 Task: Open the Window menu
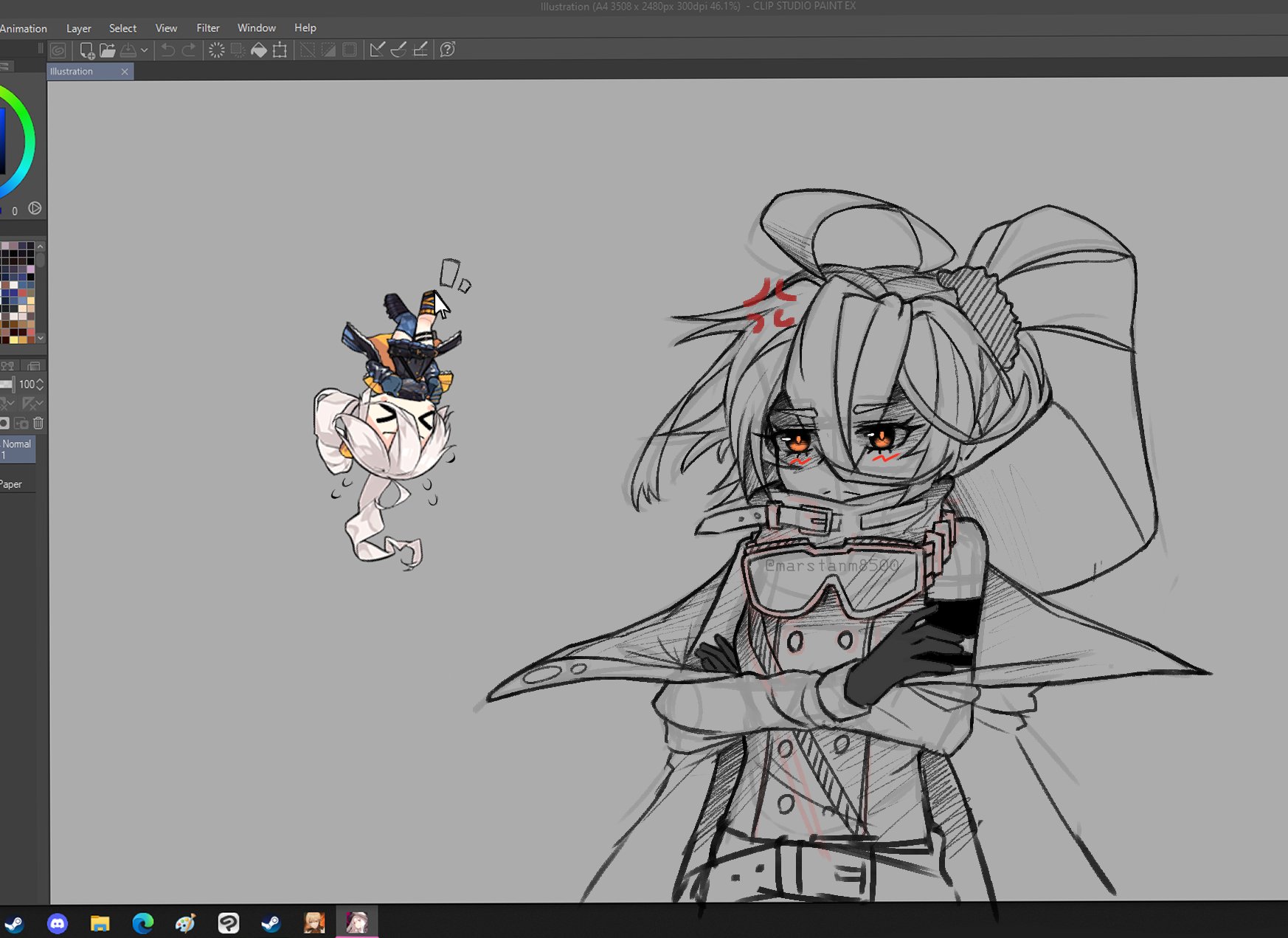[x=257, y=28]
